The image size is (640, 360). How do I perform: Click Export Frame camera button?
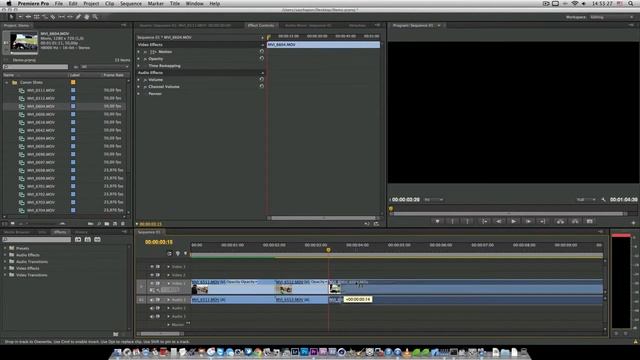(590, 221)
